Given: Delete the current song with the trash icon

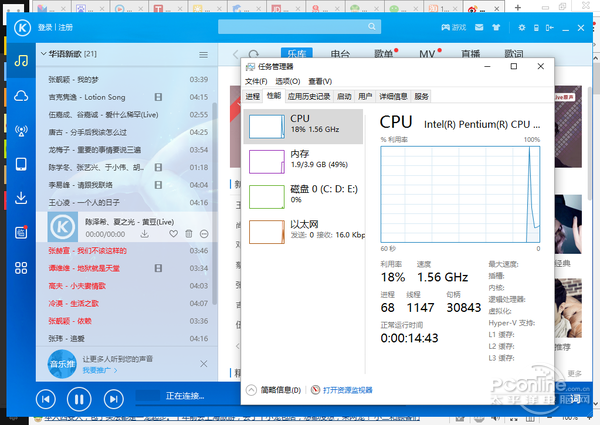Looking at the screenshot, I should coord(189,234).
